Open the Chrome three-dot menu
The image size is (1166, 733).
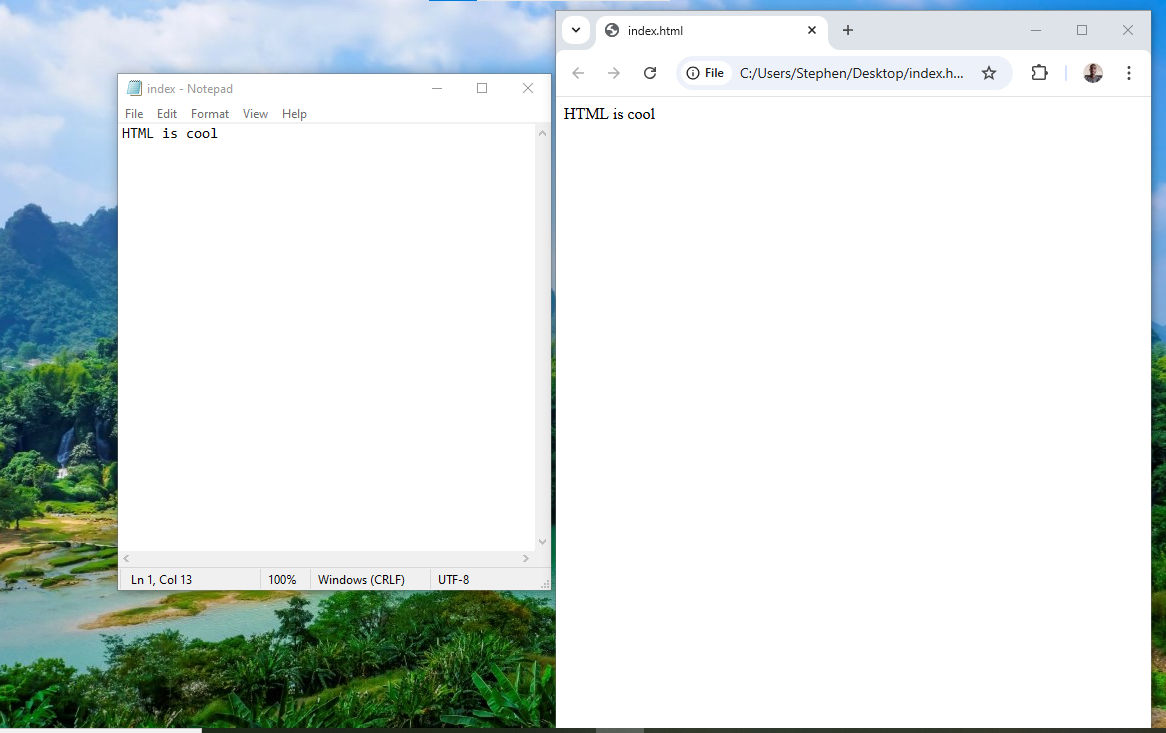pyautogui.click(x=1129, y=73)
